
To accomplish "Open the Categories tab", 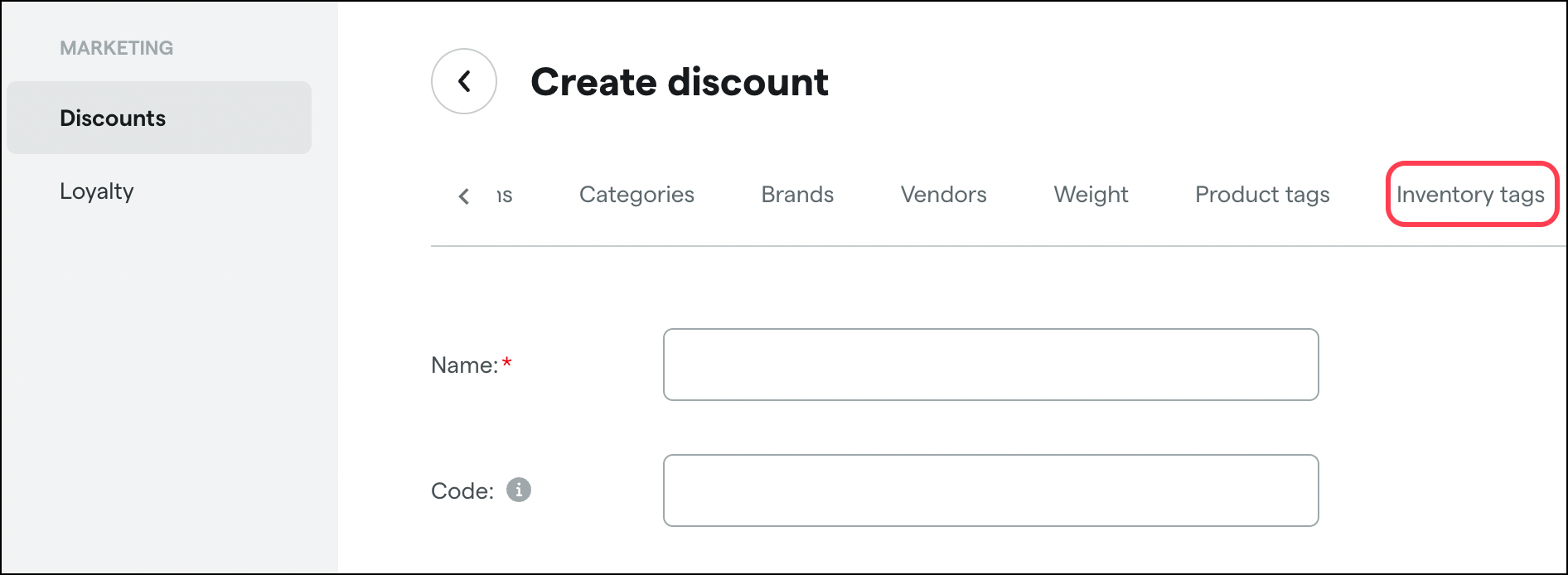I will point(636,195).
